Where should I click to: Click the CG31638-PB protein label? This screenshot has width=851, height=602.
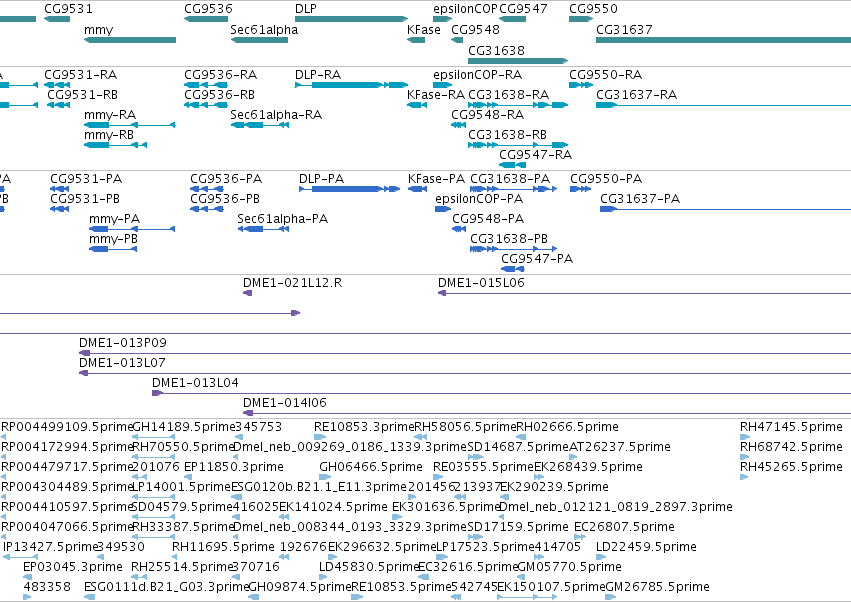click(x=509, y=239)
